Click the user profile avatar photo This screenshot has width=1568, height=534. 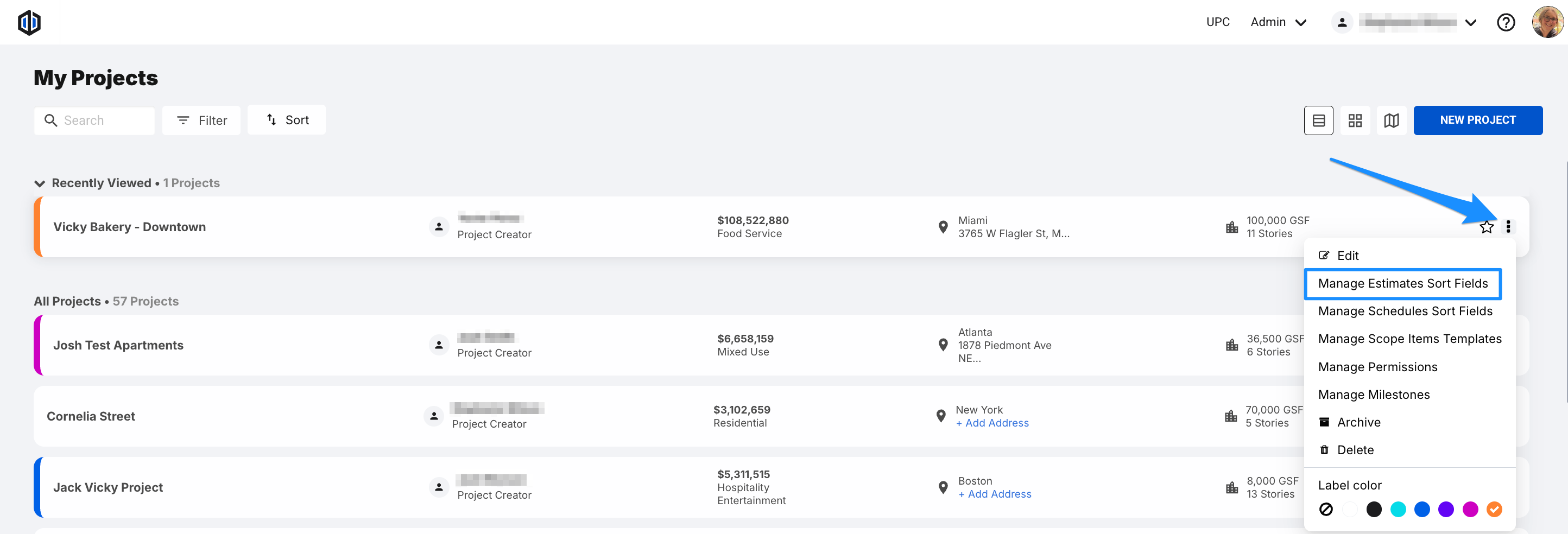(1547, 22)
